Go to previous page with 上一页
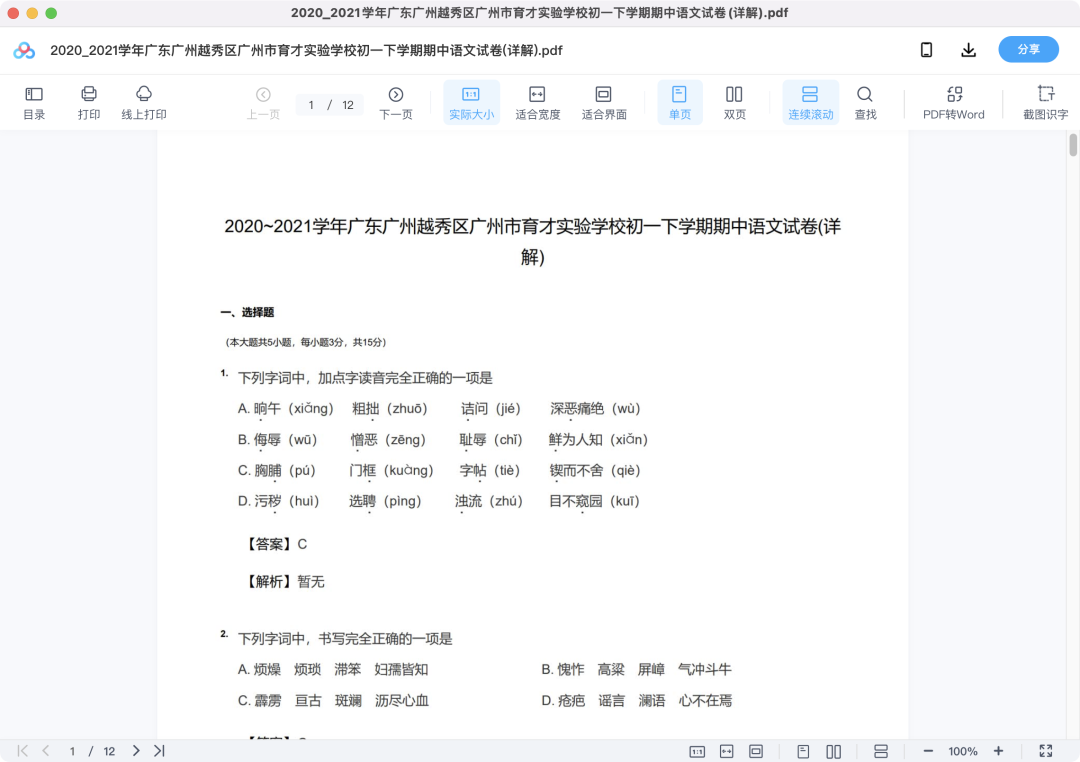The width and height of the screenshot is (1080, 762). [x=263, y=103]
